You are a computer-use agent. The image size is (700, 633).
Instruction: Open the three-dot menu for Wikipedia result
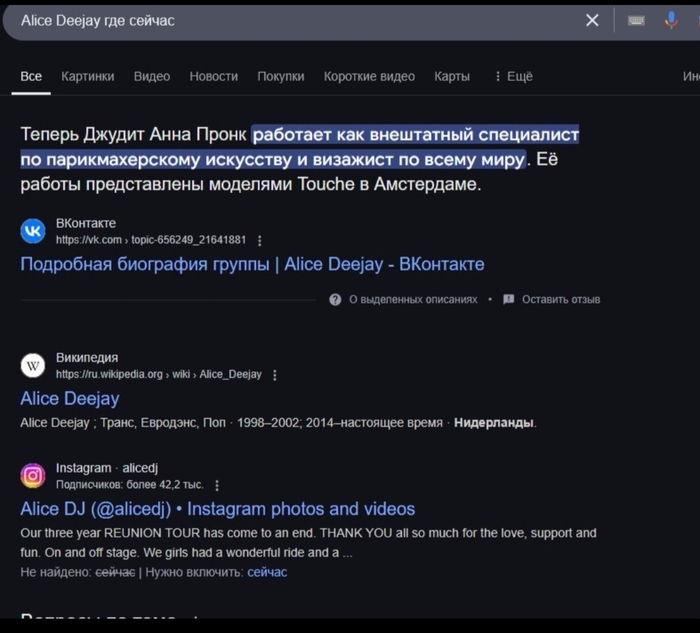[x=275, y=375]
